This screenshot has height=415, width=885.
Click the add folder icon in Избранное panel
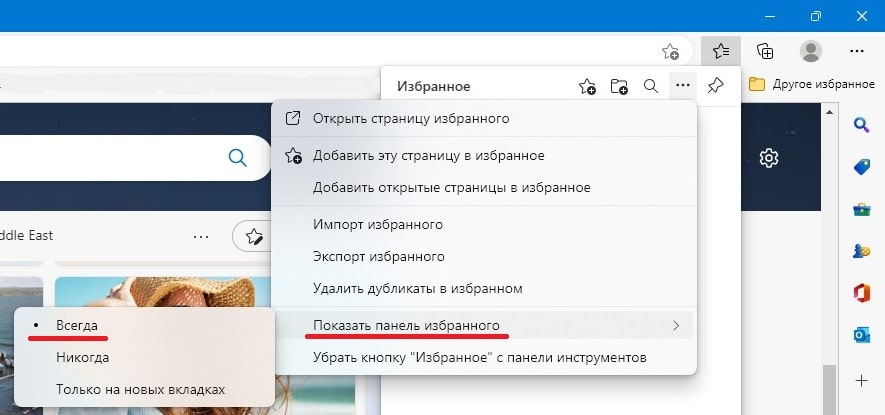[619, 87]
